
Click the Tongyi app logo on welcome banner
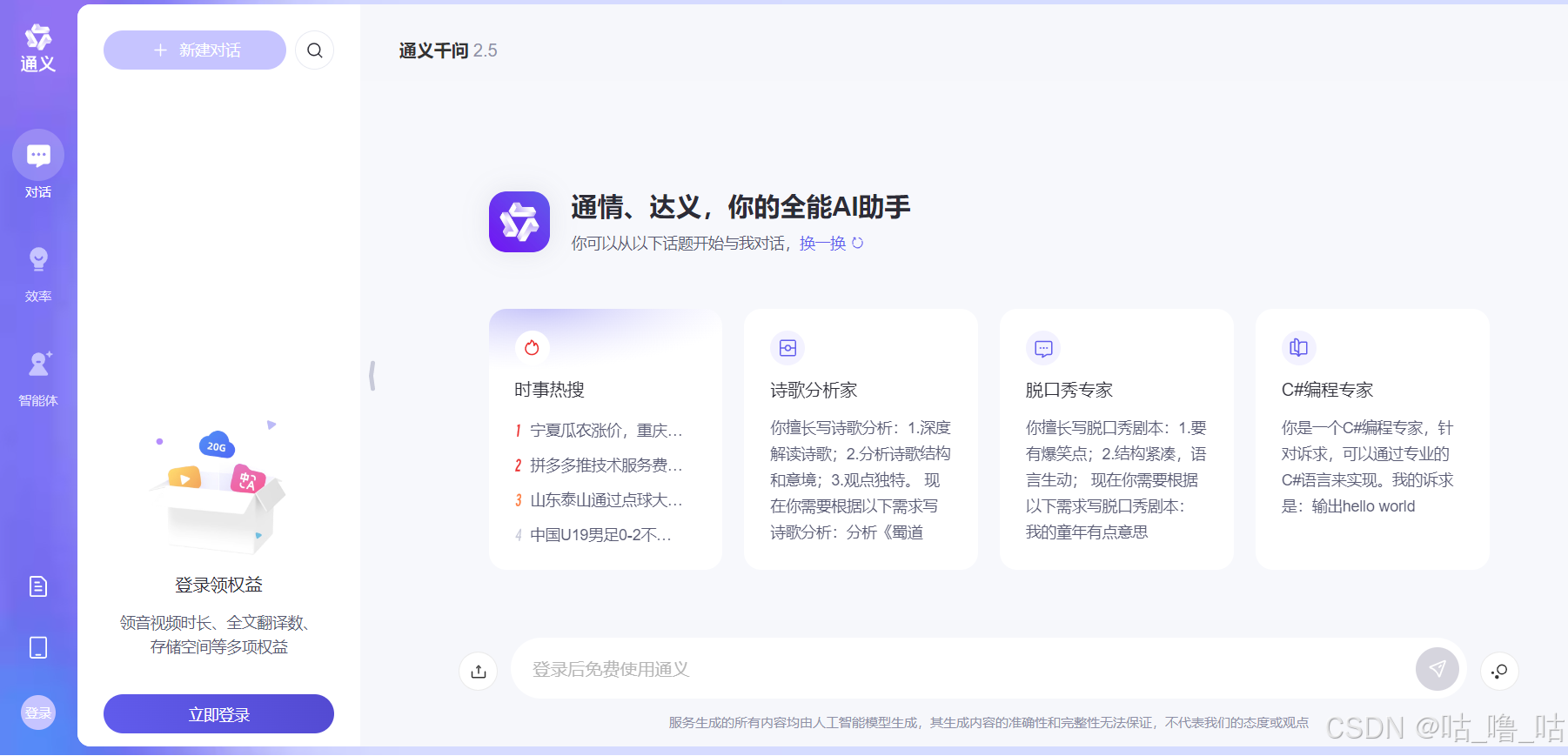pyautogui.click(x=519, y=222)
